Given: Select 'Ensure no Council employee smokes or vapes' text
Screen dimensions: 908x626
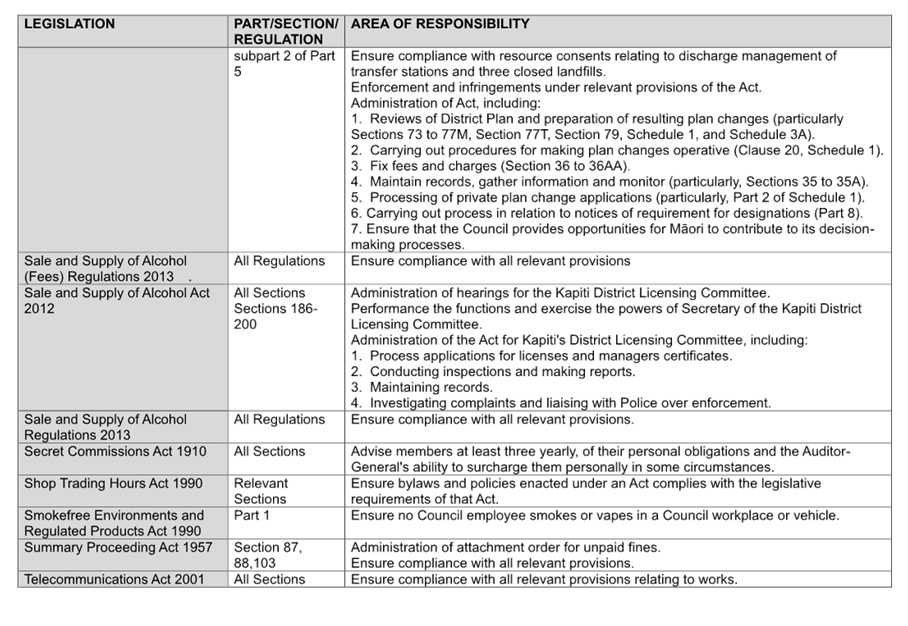Looking at the screenshot, I should click(595, 515).
